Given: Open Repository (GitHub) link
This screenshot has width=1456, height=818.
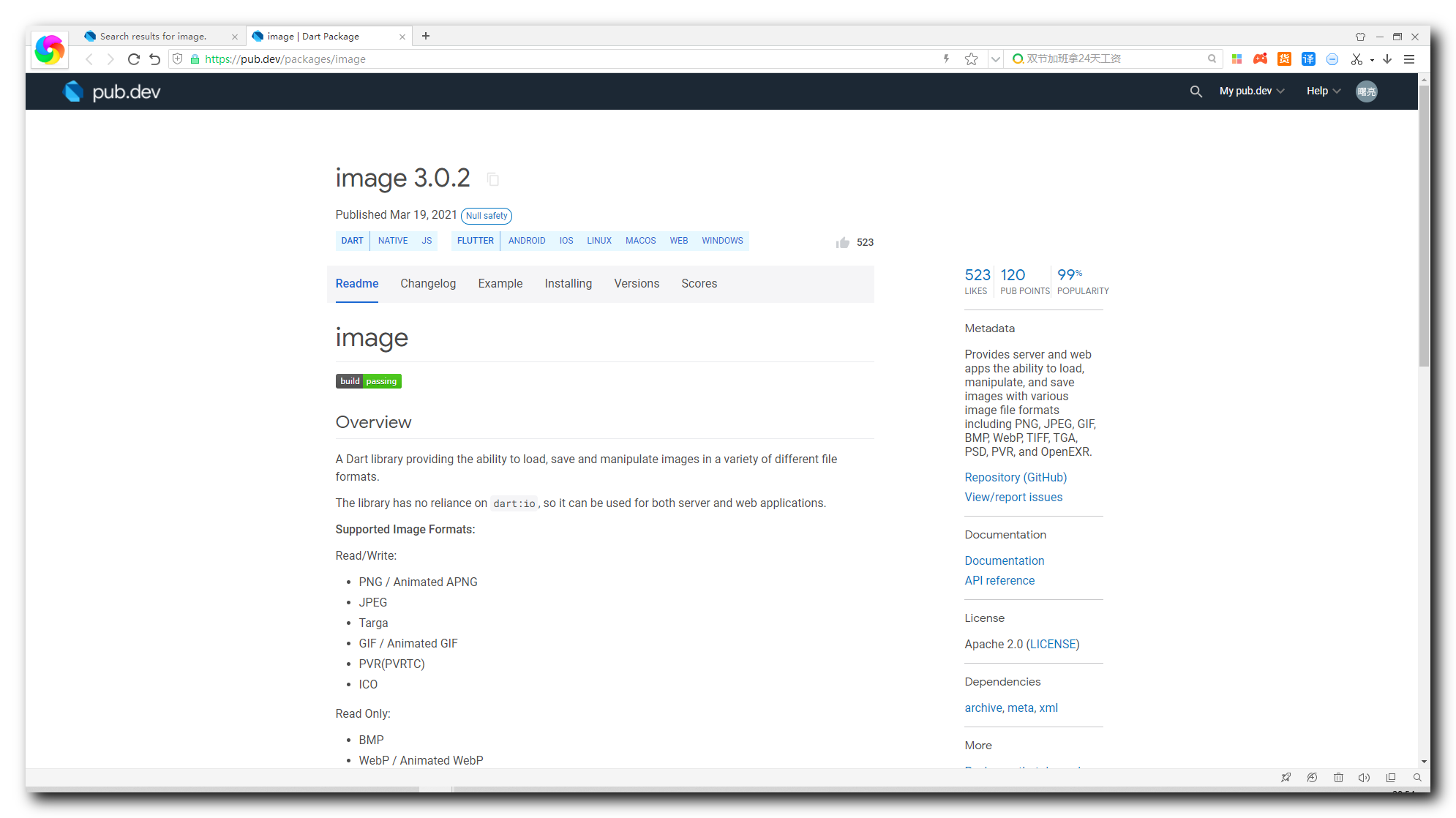Looking at the screenshot, I should (x=1016, y=478).
